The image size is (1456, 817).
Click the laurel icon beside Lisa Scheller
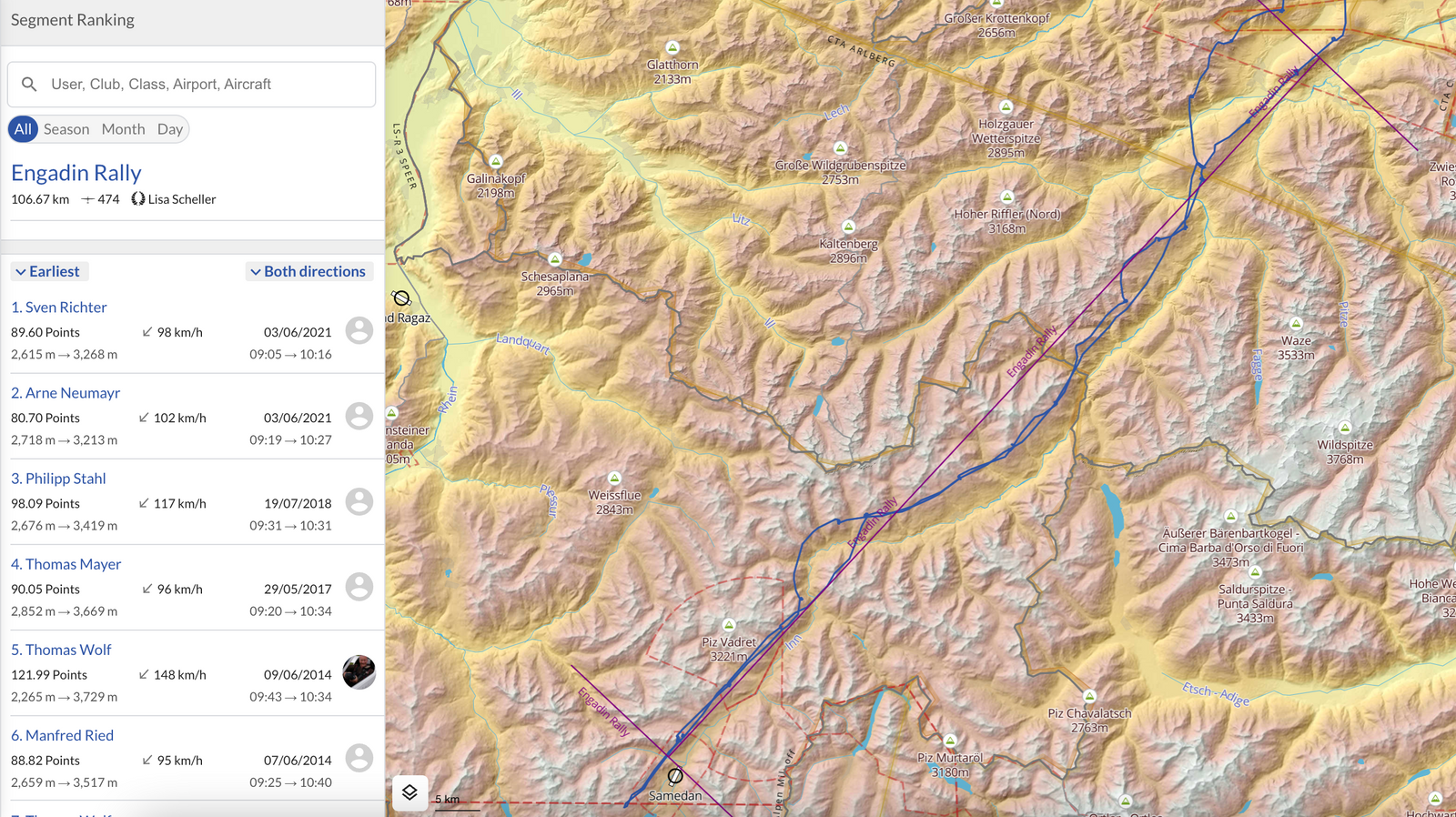click(x=138, y=198)
